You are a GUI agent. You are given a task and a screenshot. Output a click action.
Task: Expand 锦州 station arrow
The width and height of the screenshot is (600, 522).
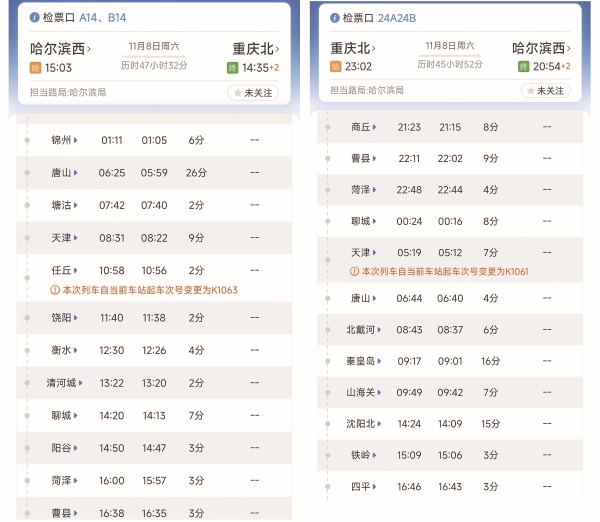coord(76,140)
